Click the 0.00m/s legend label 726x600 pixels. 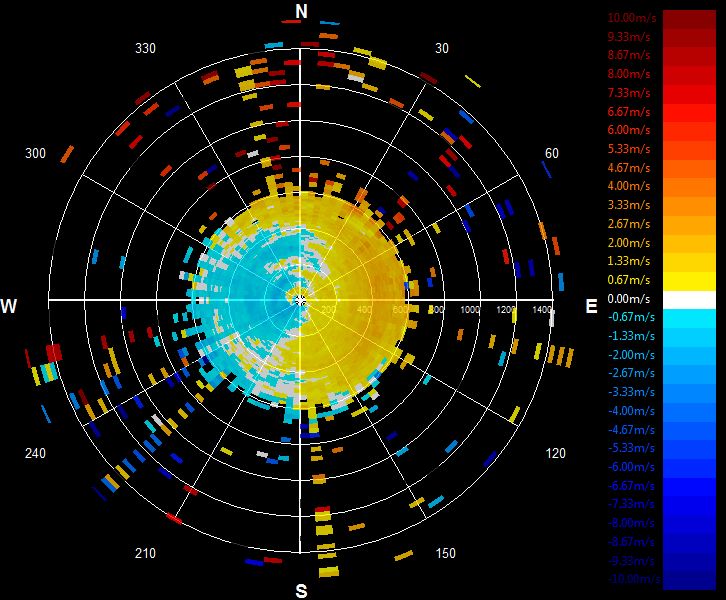[629, 299]
